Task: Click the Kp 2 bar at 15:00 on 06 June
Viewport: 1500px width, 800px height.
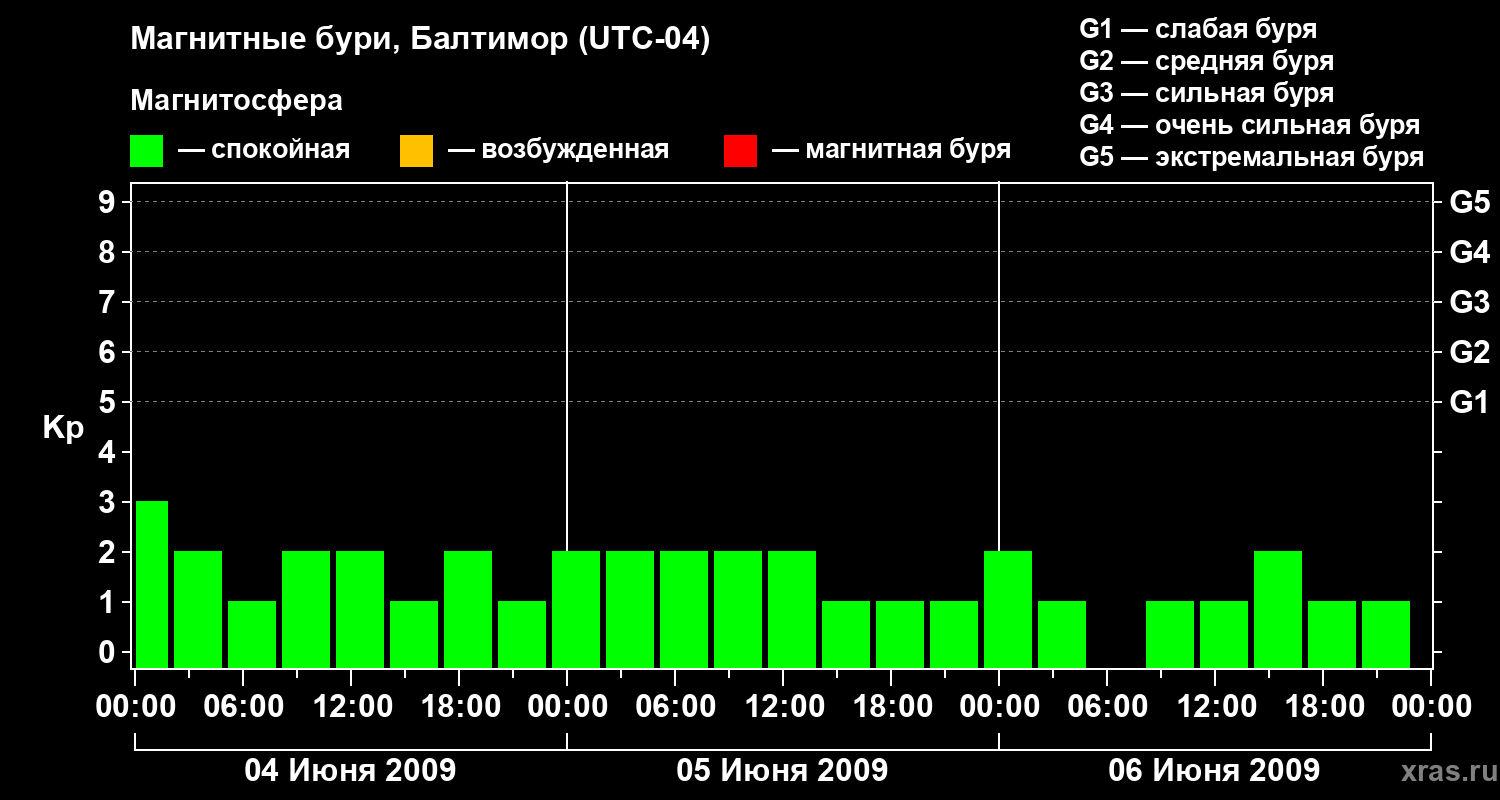Action: coord(1278,609)
